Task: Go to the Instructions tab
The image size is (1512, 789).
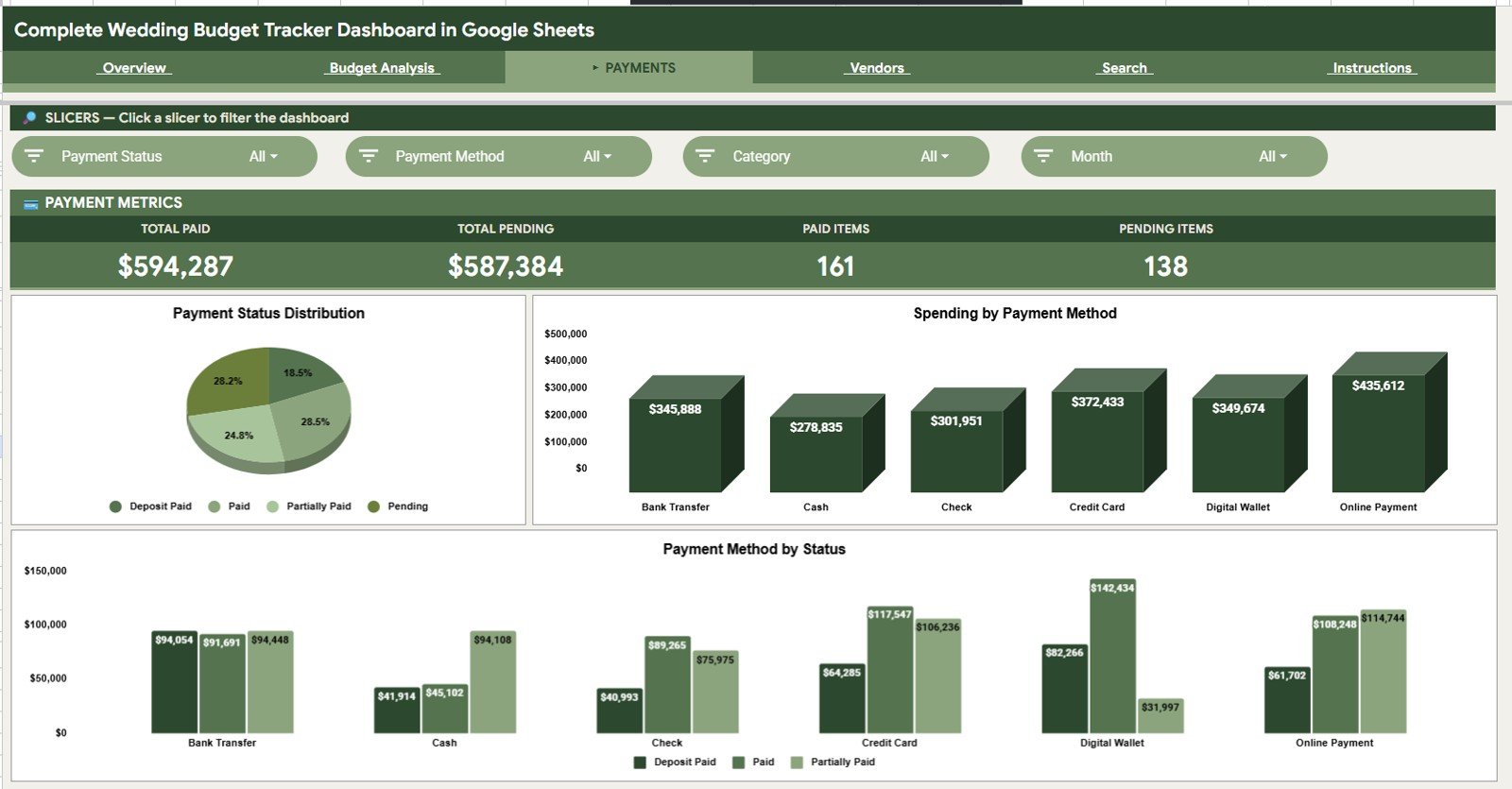Action: 1372,68
